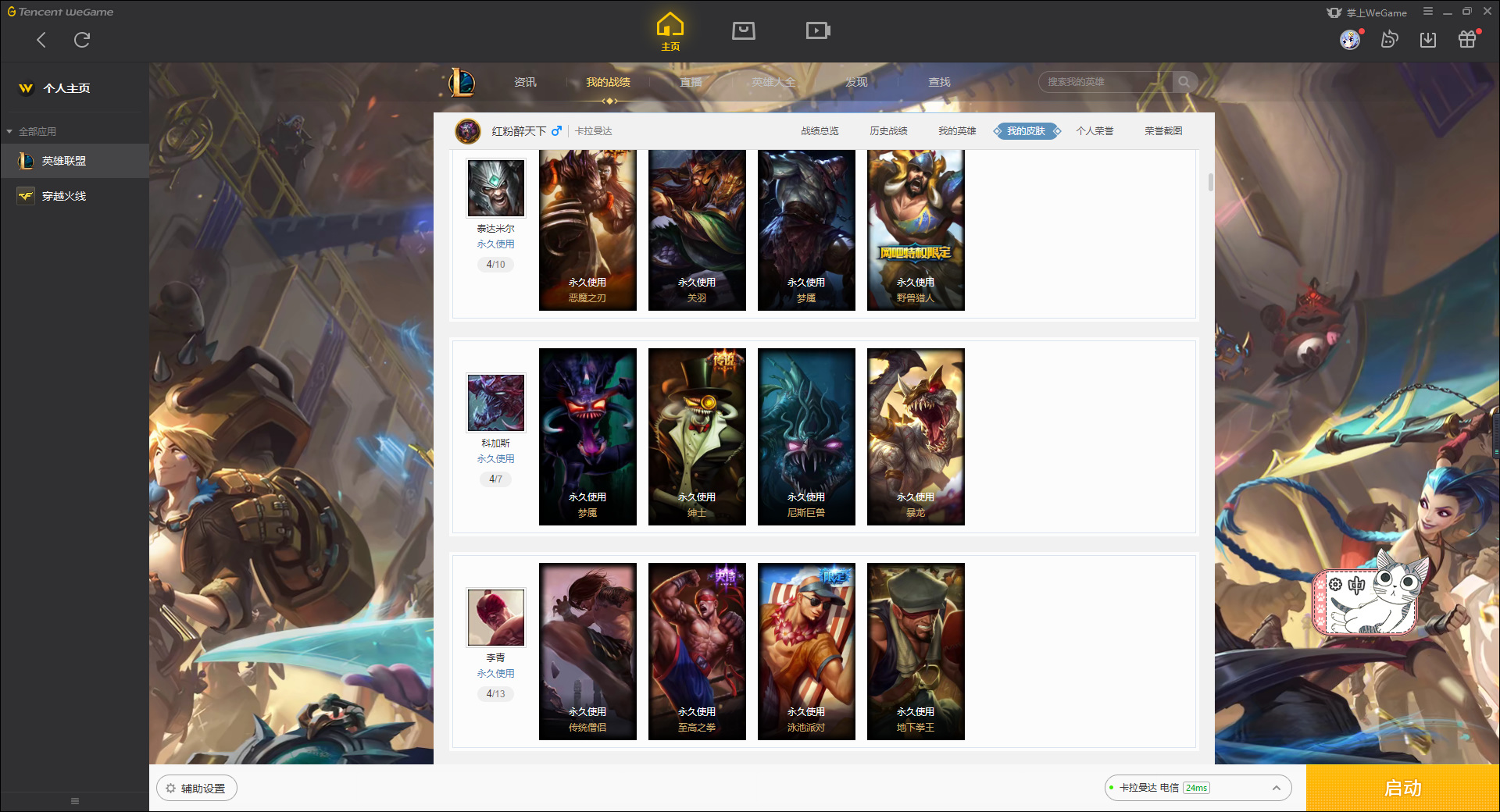Click the 中 input mode icon on cat widget
1500x812 pixels.
(1356, 585)
